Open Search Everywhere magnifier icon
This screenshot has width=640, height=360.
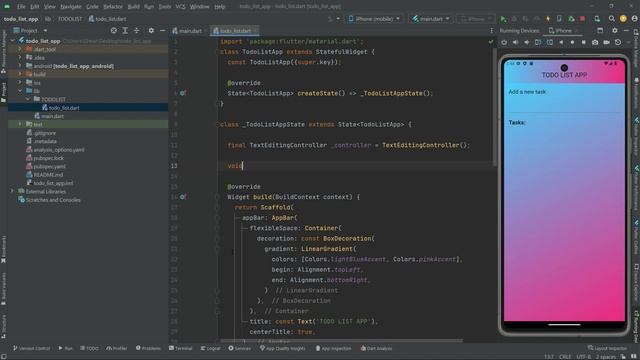tap(611, 19)
